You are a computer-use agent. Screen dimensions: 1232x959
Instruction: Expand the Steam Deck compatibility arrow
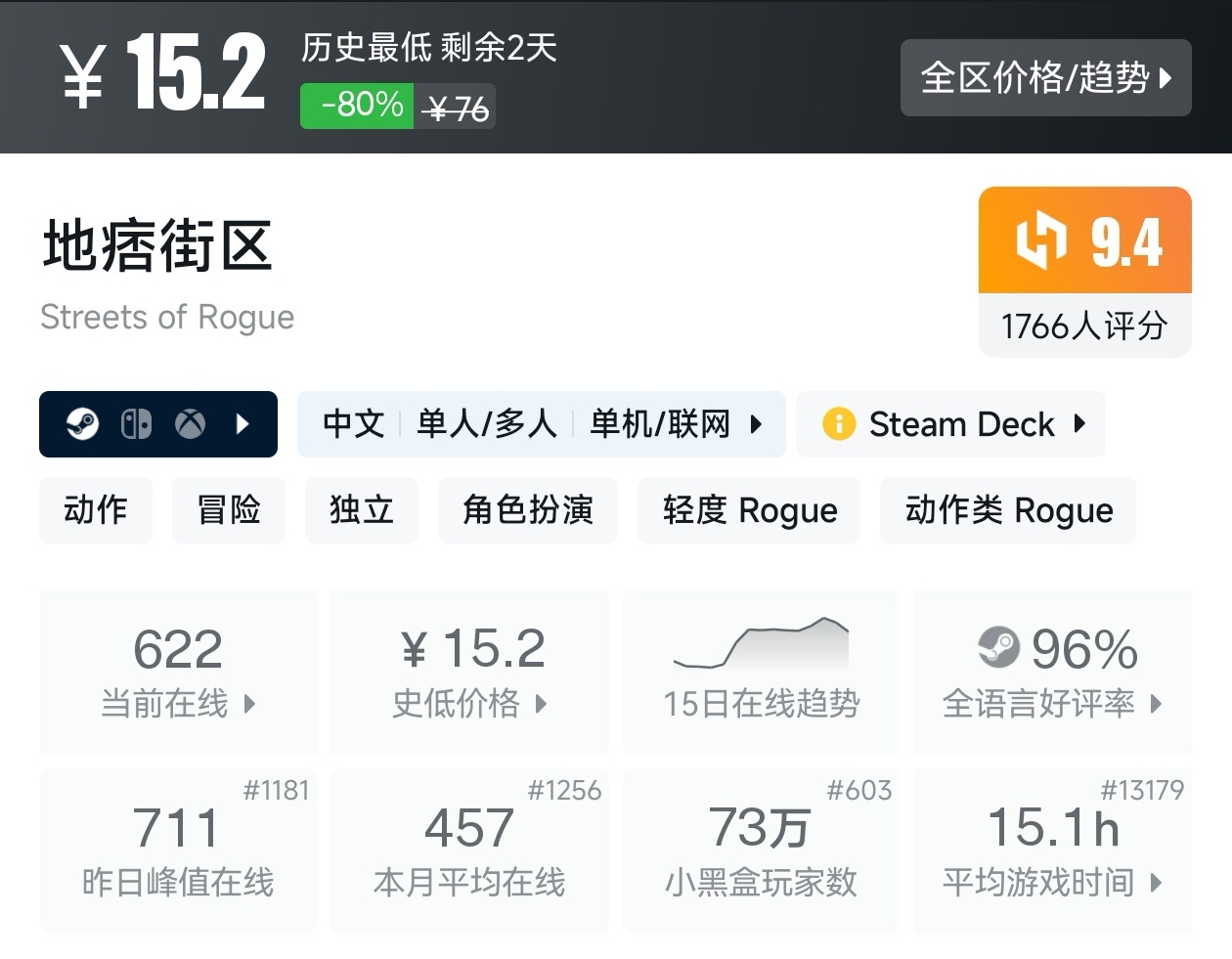1079,424
